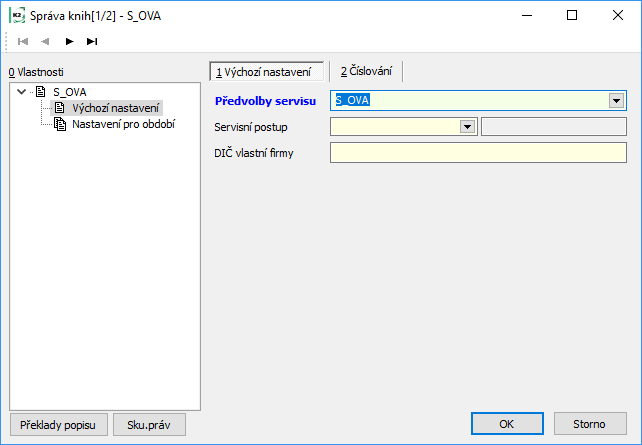Click the app icon in the title bar
Viewport: 642px width, 445px height.
click(17, 15)
